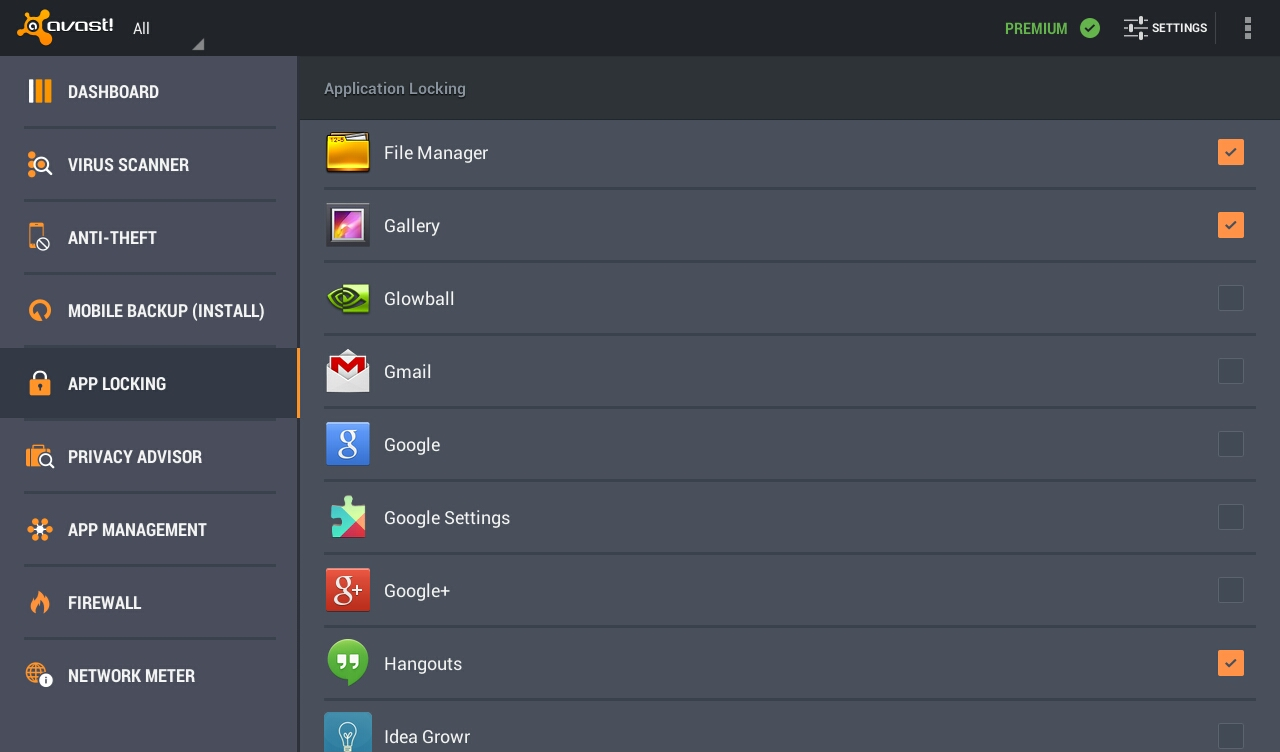Click the Mobile Backup icon
1280x752 pixels.
point(40,310)
